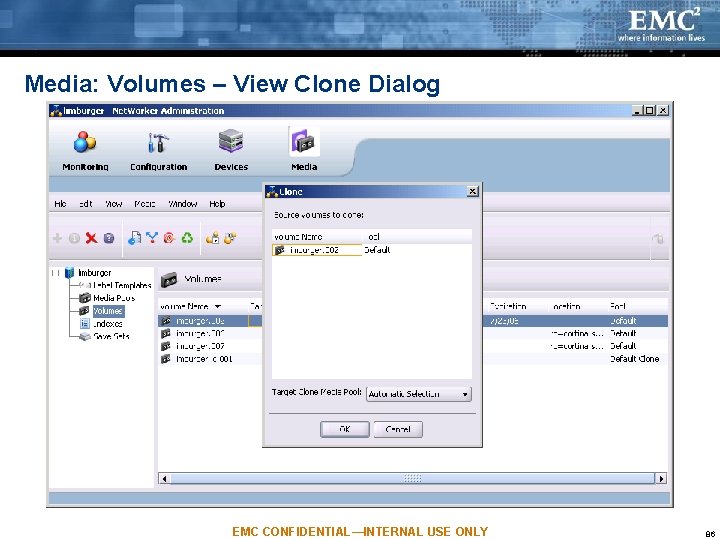Select third volume row in main table

point(413,346)
